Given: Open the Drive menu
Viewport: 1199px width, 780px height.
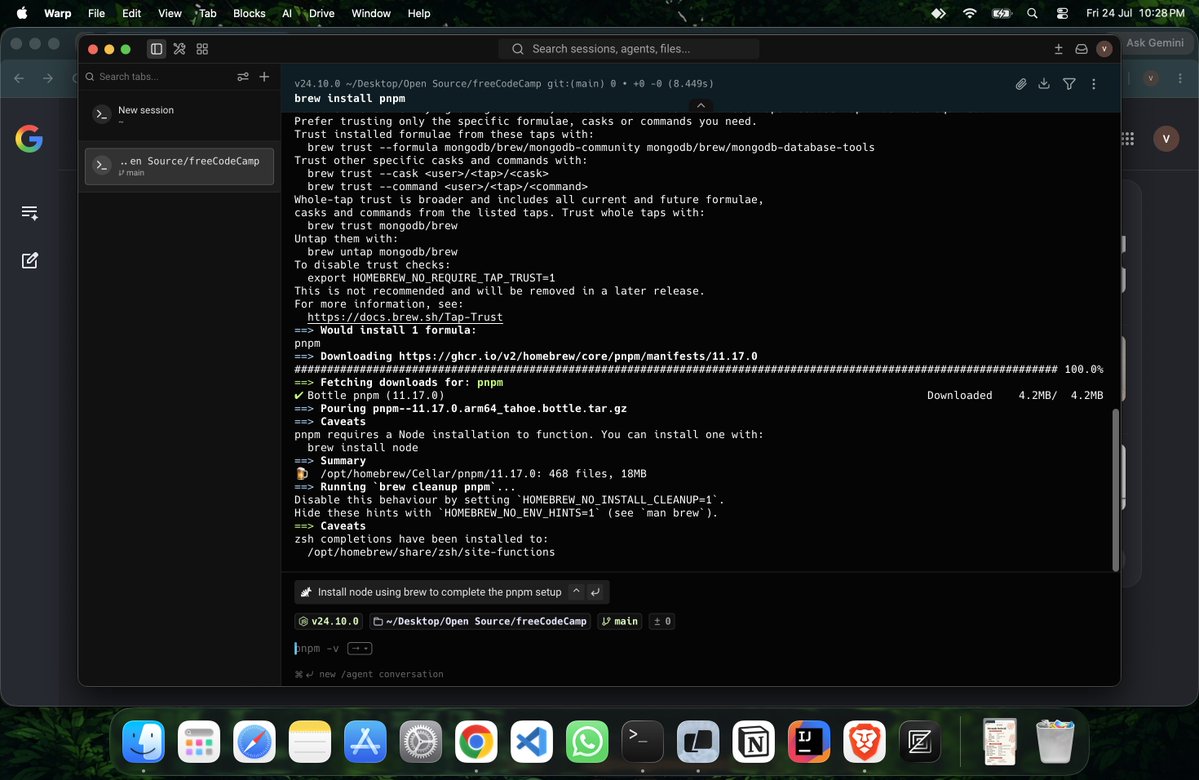Looking at the screenshot, I should [x=322, y=13].
